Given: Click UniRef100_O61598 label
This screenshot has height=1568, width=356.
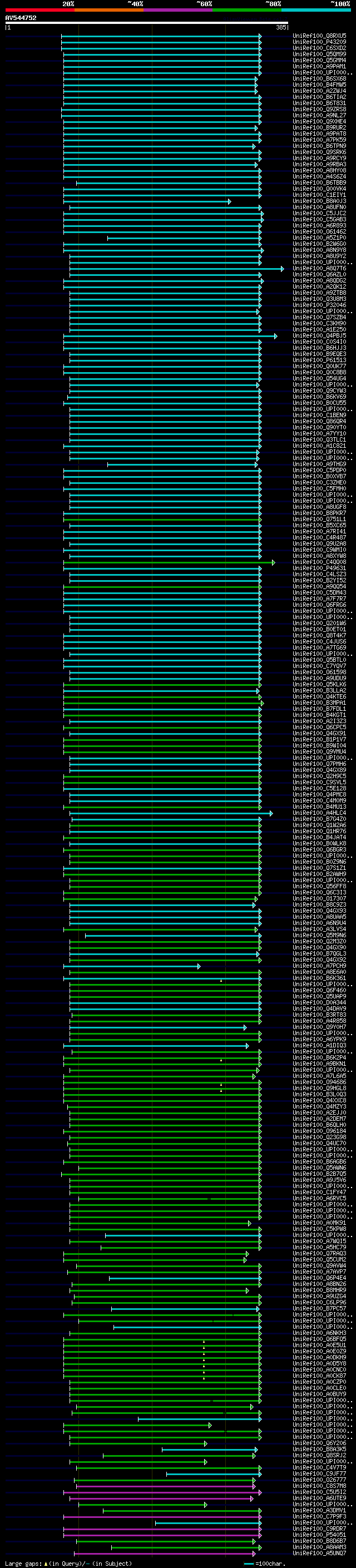Looking at the screenshot, I should tap(319, 672).
